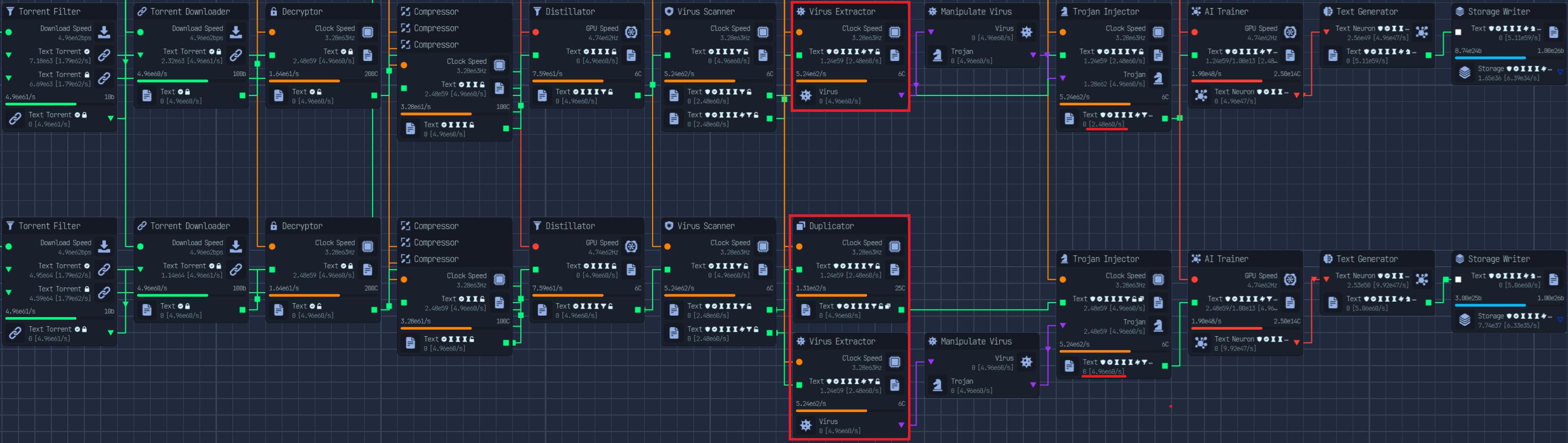Screen dimensions: 1568x443
Task: Select the Clock Speed chip icon in Duplicator
Action: tap(895, 247)
